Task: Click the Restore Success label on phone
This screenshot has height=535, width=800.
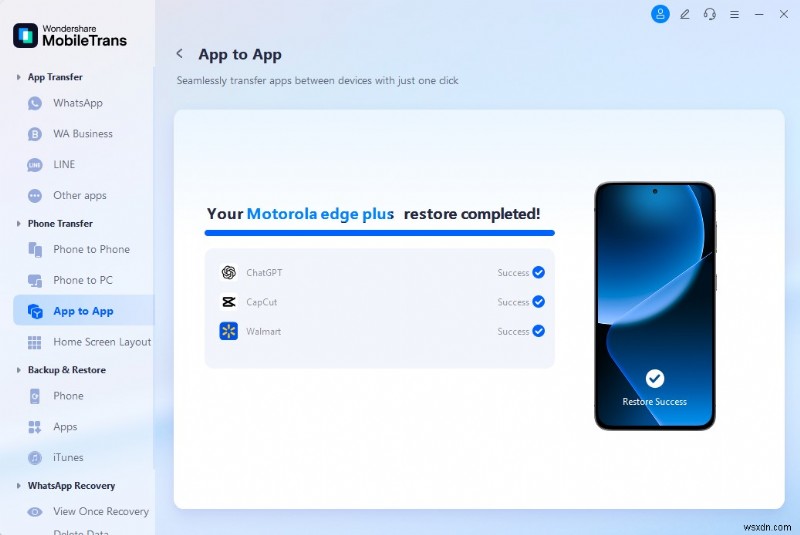Action: [x=655, y=402]
